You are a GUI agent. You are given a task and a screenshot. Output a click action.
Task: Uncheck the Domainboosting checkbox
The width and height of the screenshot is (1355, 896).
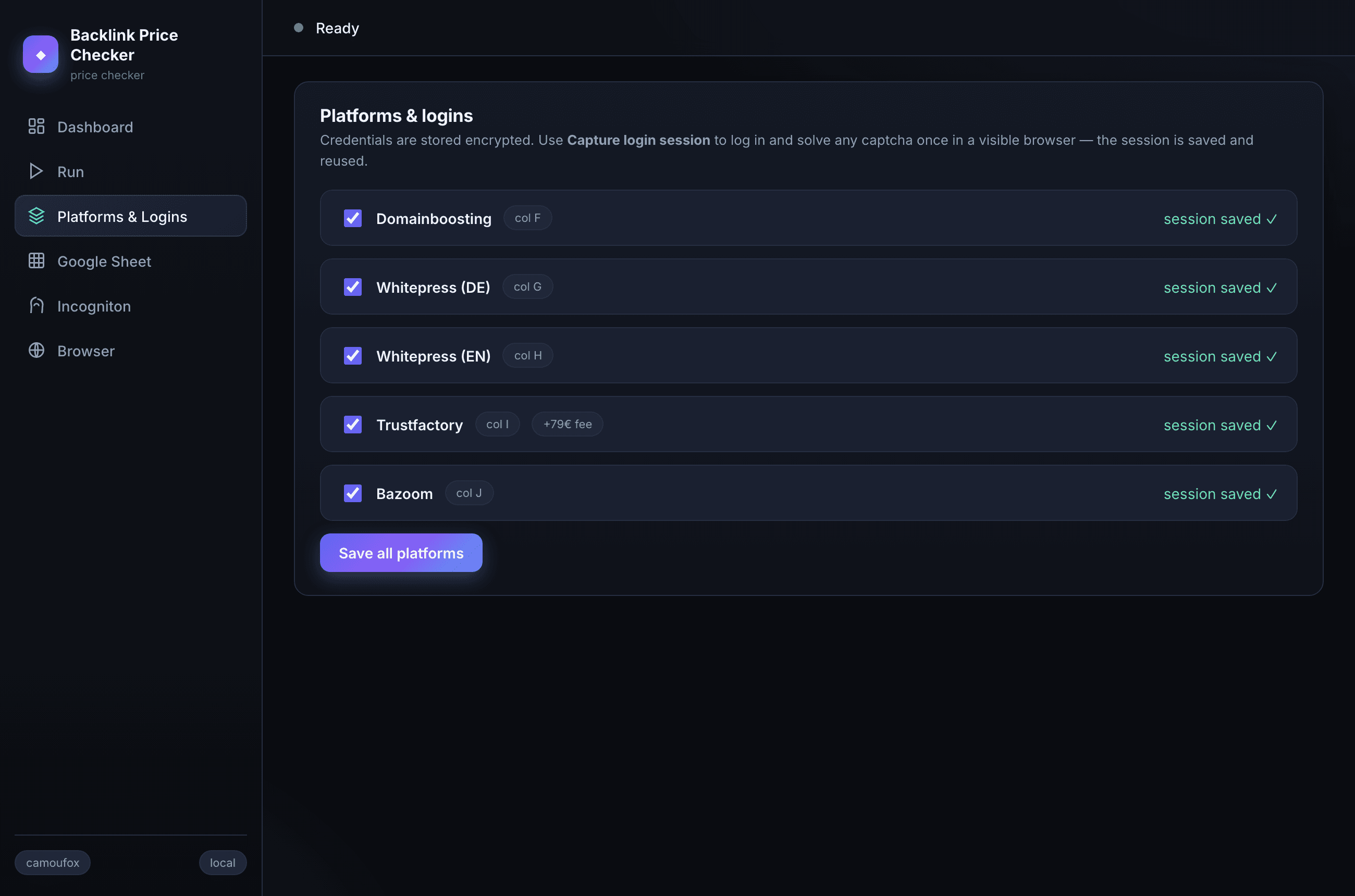pyautogui.click(x=353, y=218)
